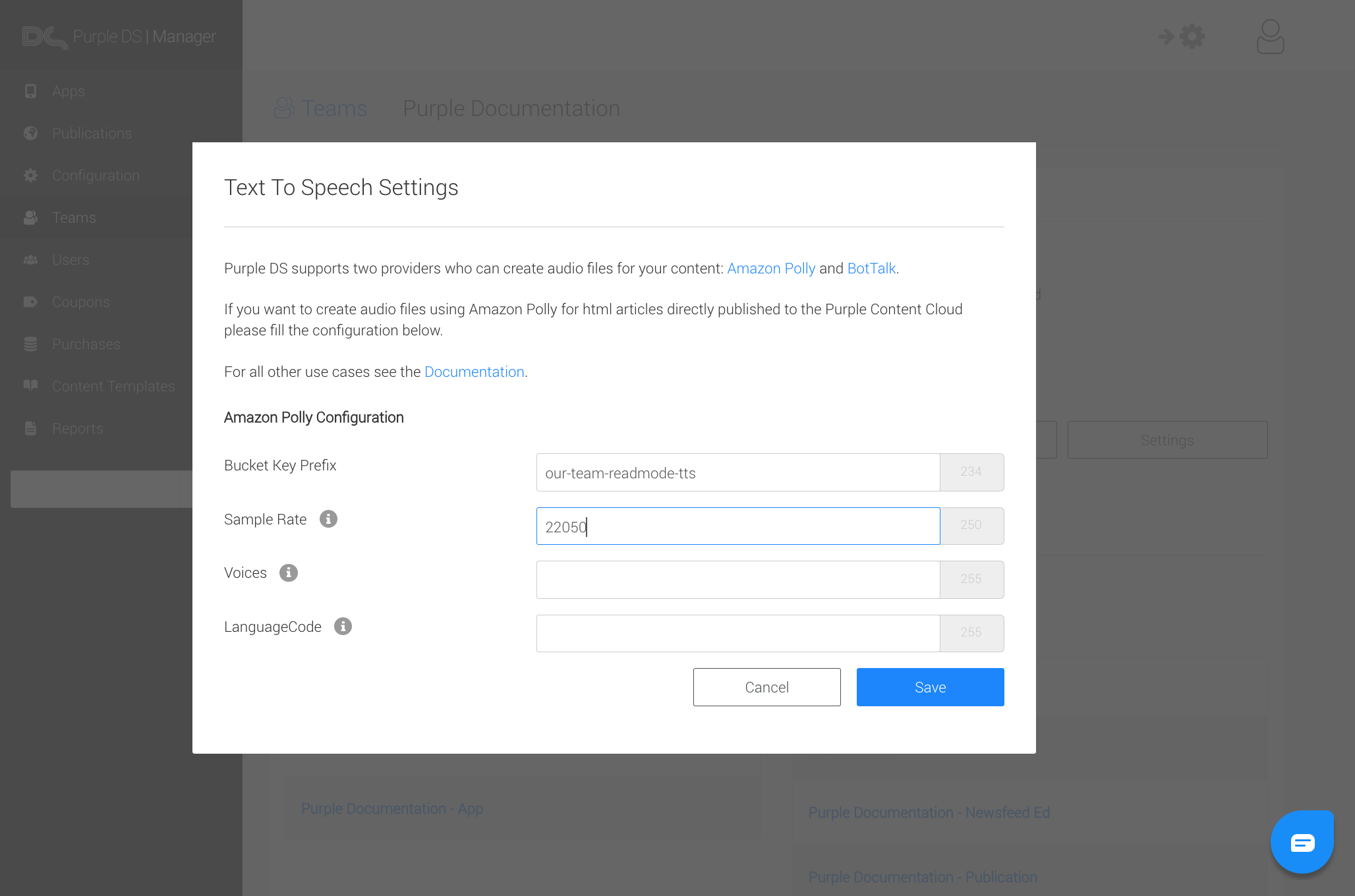Open Purple Documentation - App link

point(392,809)
